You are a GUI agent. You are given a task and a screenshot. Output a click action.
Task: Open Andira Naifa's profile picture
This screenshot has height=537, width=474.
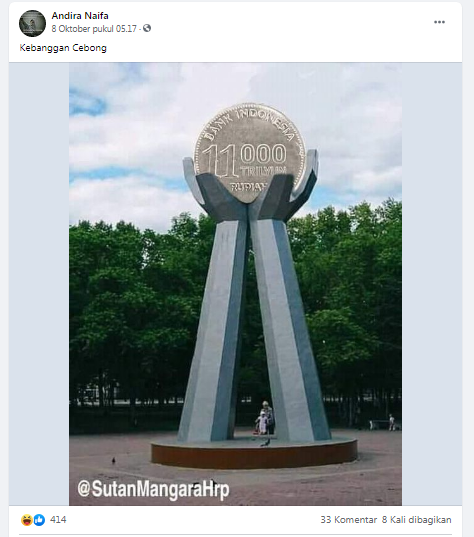coord(32,23)
